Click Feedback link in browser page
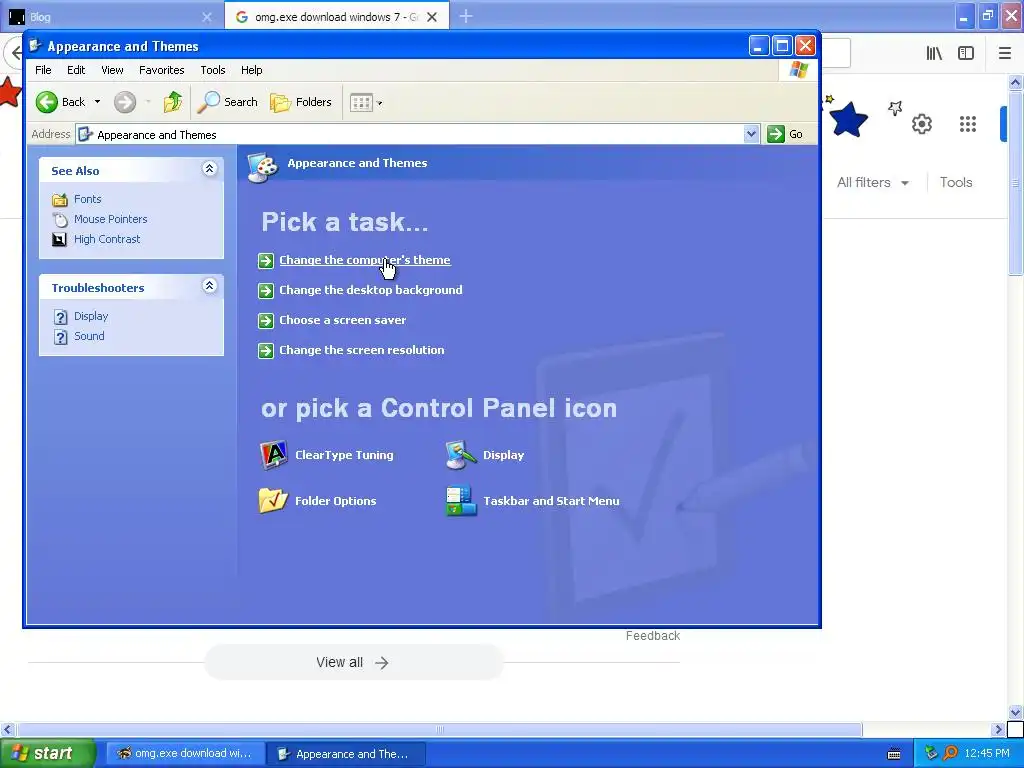1024x768 pixels. [652, 636]
